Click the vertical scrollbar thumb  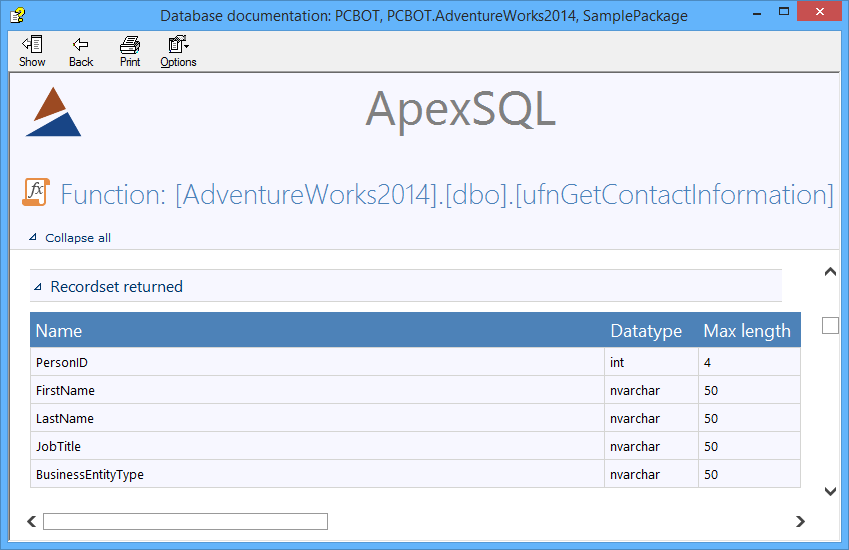[830, 325]
